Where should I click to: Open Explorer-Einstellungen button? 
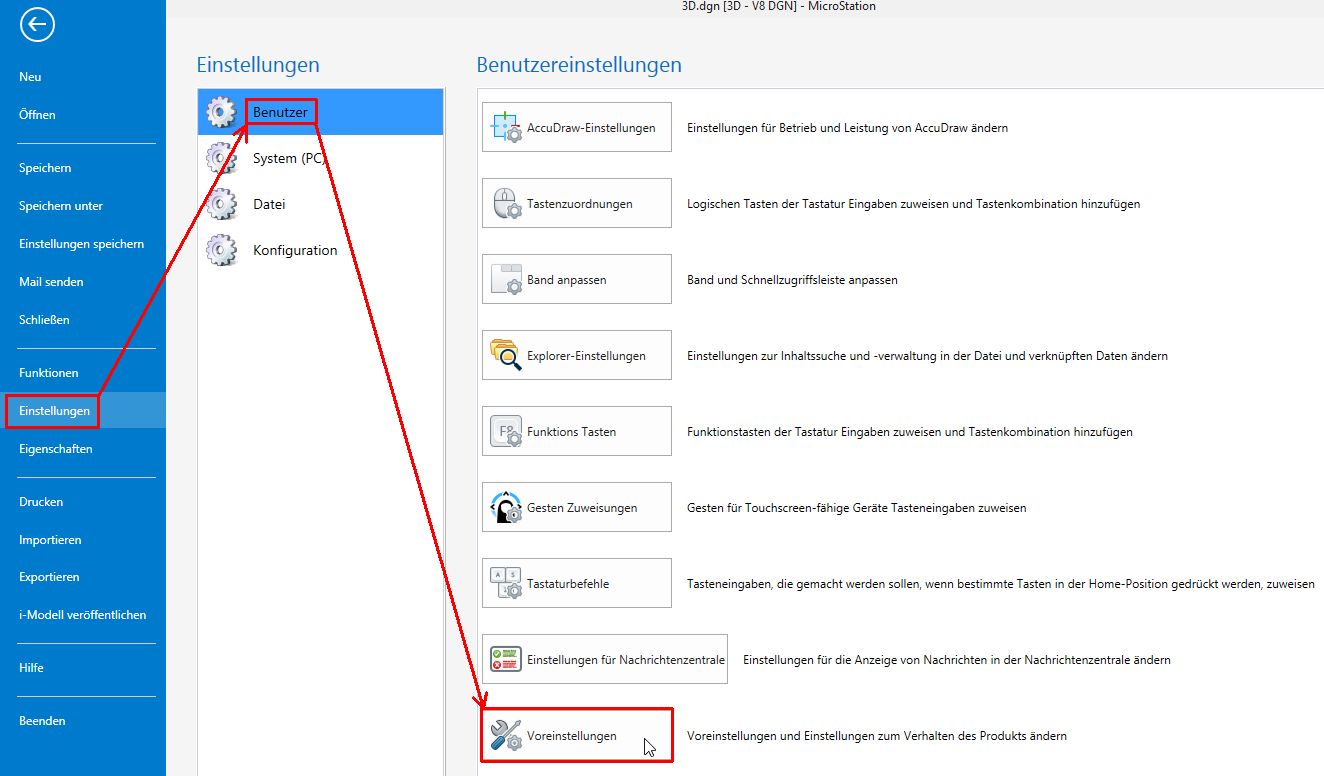pos(577,356)
